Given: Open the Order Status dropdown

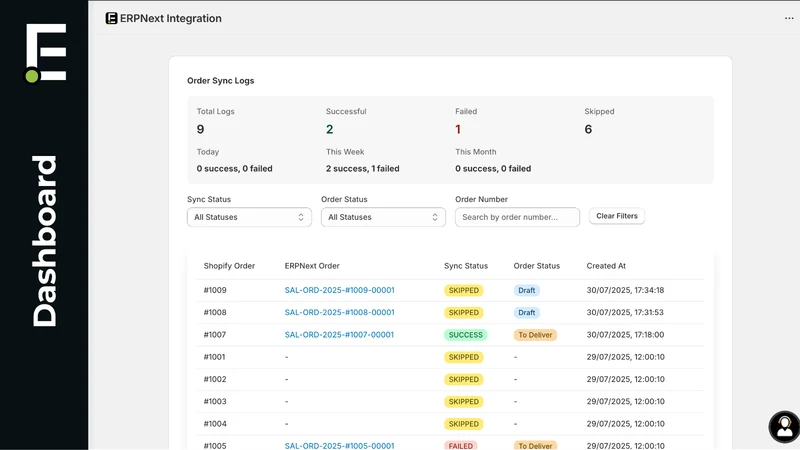Looking at the screenshot, I should [x=383, y=217].
